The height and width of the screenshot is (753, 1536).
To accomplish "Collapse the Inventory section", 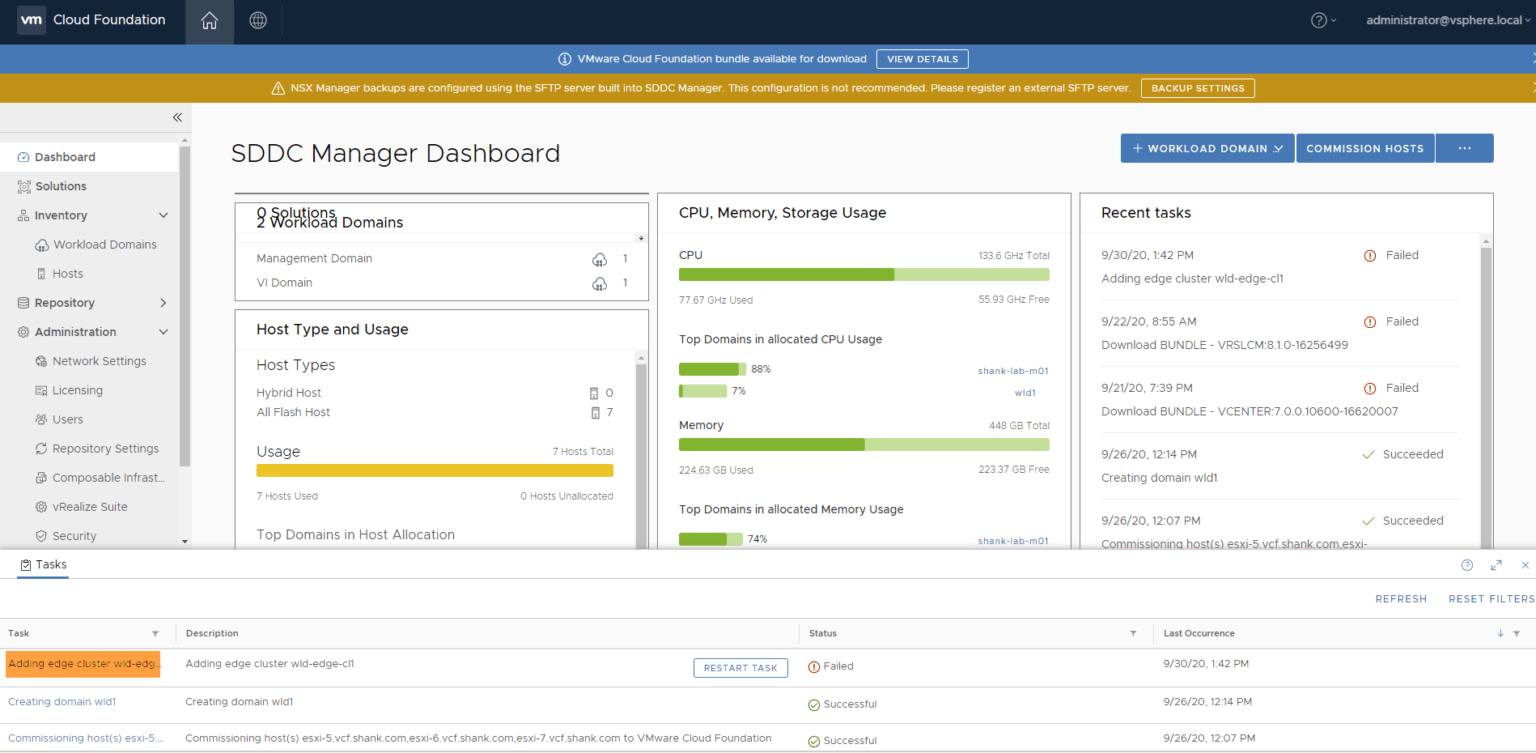I will coord(164,216).
